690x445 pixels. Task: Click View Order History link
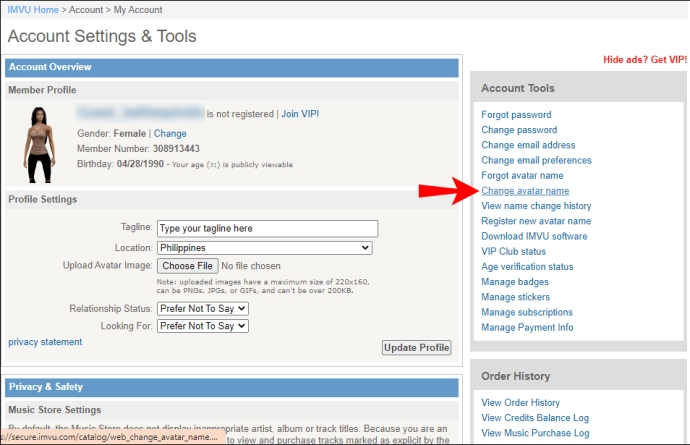click(521, 403)
